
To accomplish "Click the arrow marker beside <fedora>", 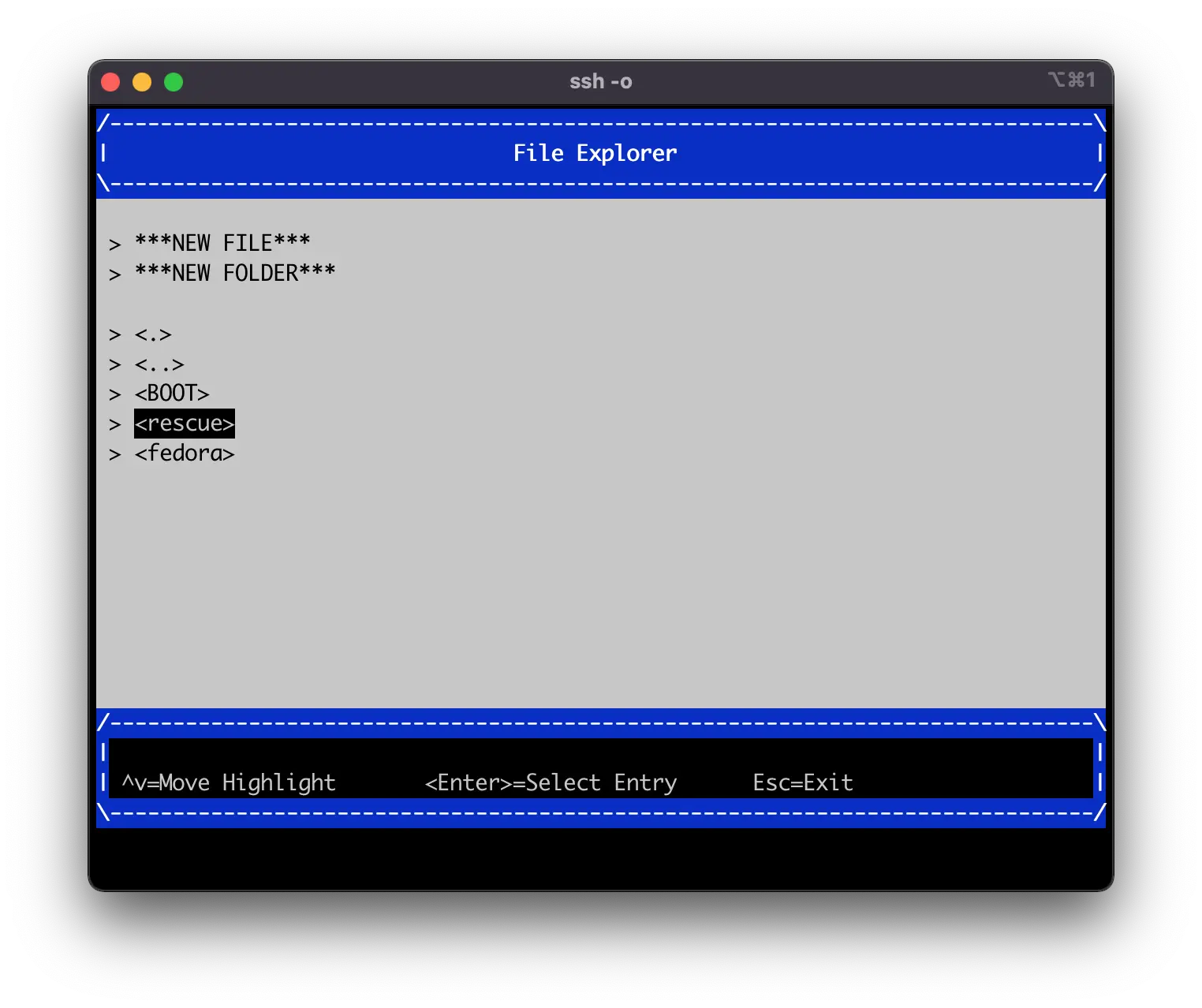I will tap(115, 454).
